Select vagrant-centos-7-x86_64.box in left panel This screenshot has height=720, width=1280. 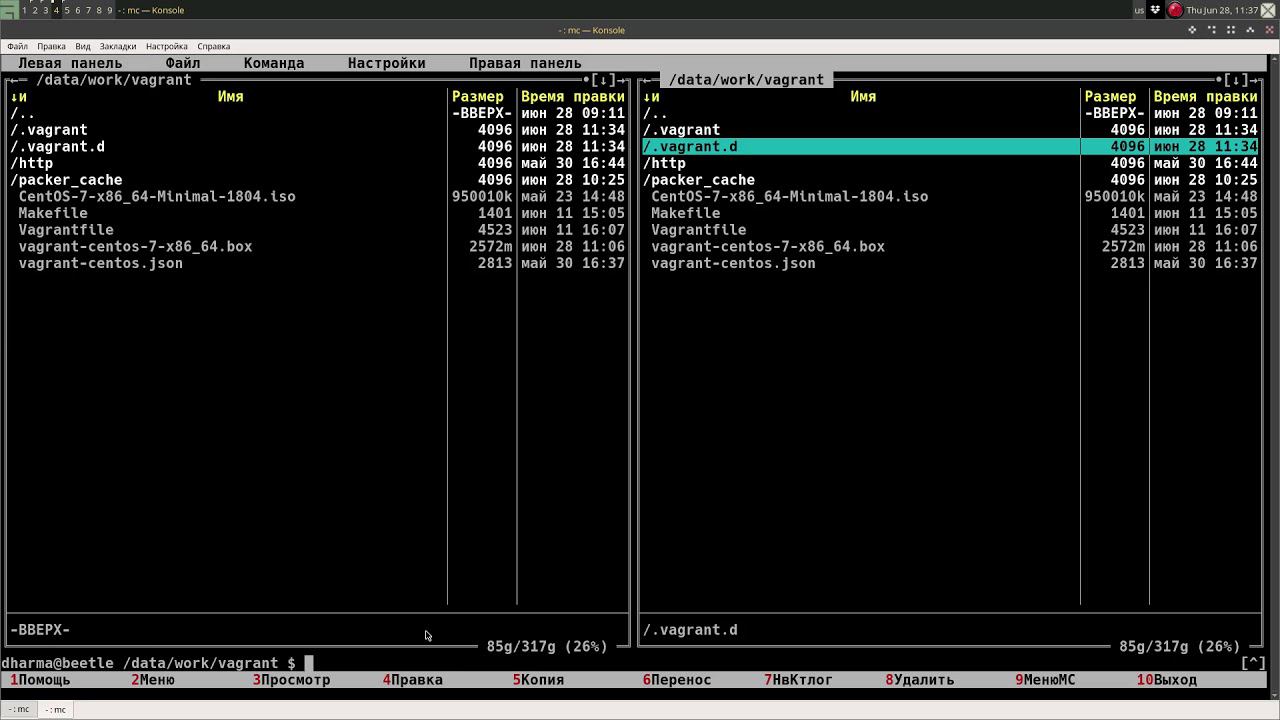[x=318, y=247]
